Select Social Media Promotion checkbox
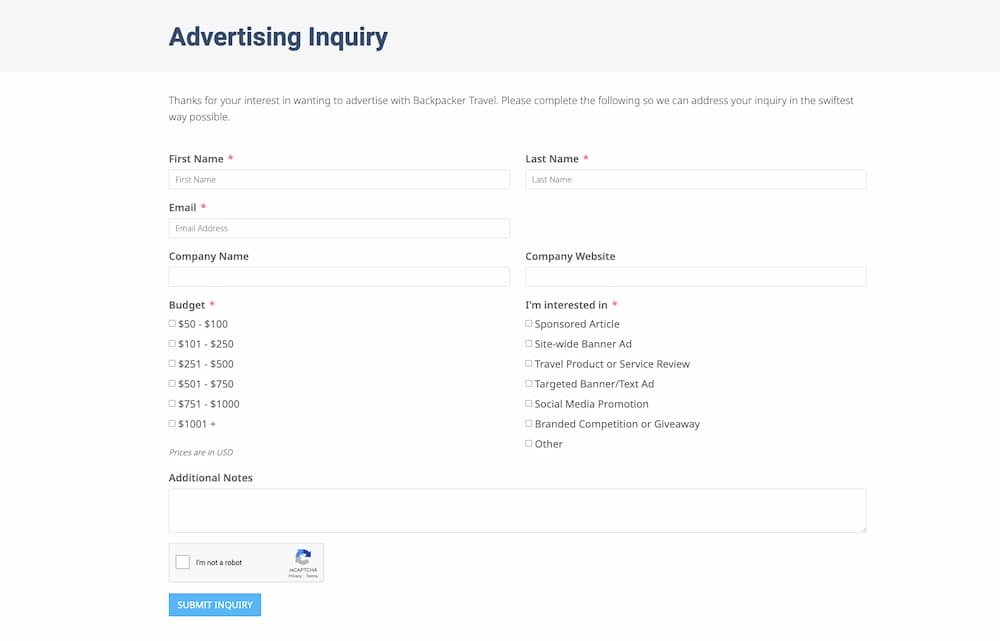The width and height of the screenshot is (1000, 641). pyautogui.click(x=529, y=403)
